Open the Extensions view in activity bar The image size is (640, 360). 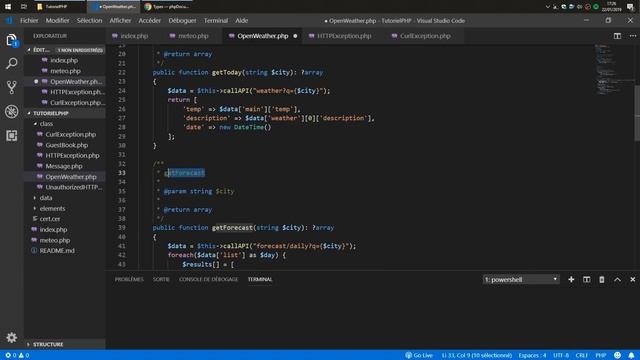tap(11, 136)
